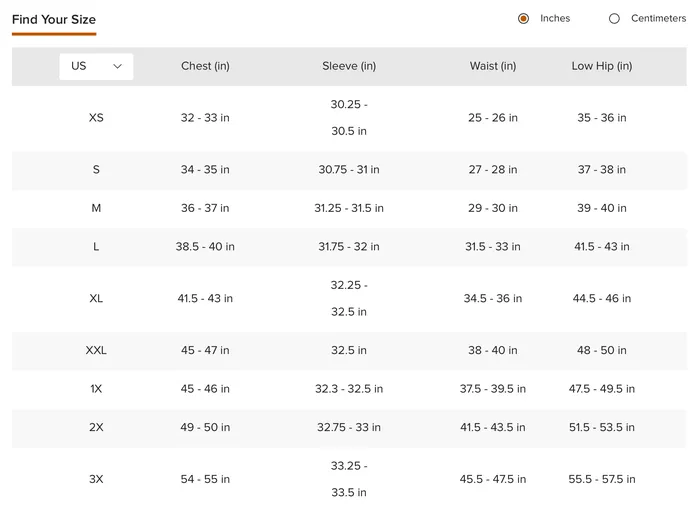Screen dimensions: 700x514
Task: Select the 3X size row label
Action: tap(96, 479)
